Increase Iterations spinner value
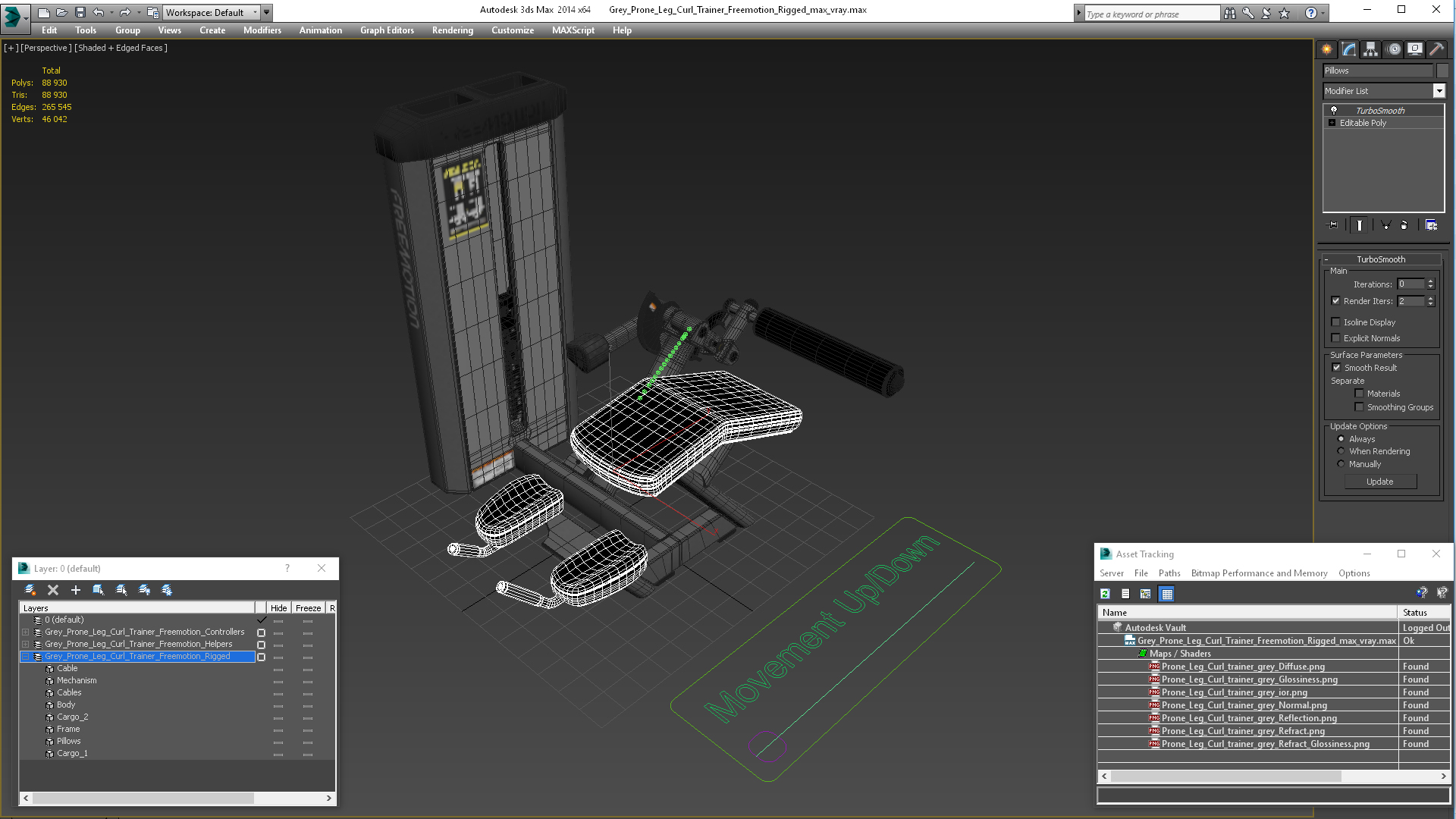The height and width of the screenshot is (819, 1456). point(1431,281)
